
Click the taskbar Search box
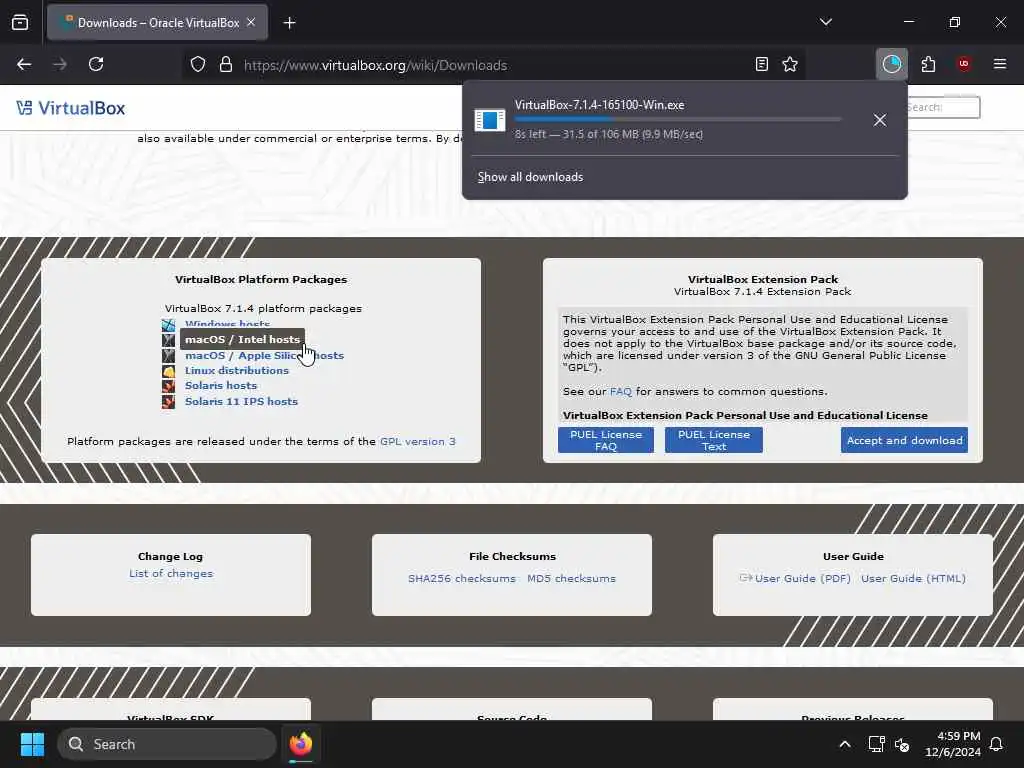[x=167, y=744]
